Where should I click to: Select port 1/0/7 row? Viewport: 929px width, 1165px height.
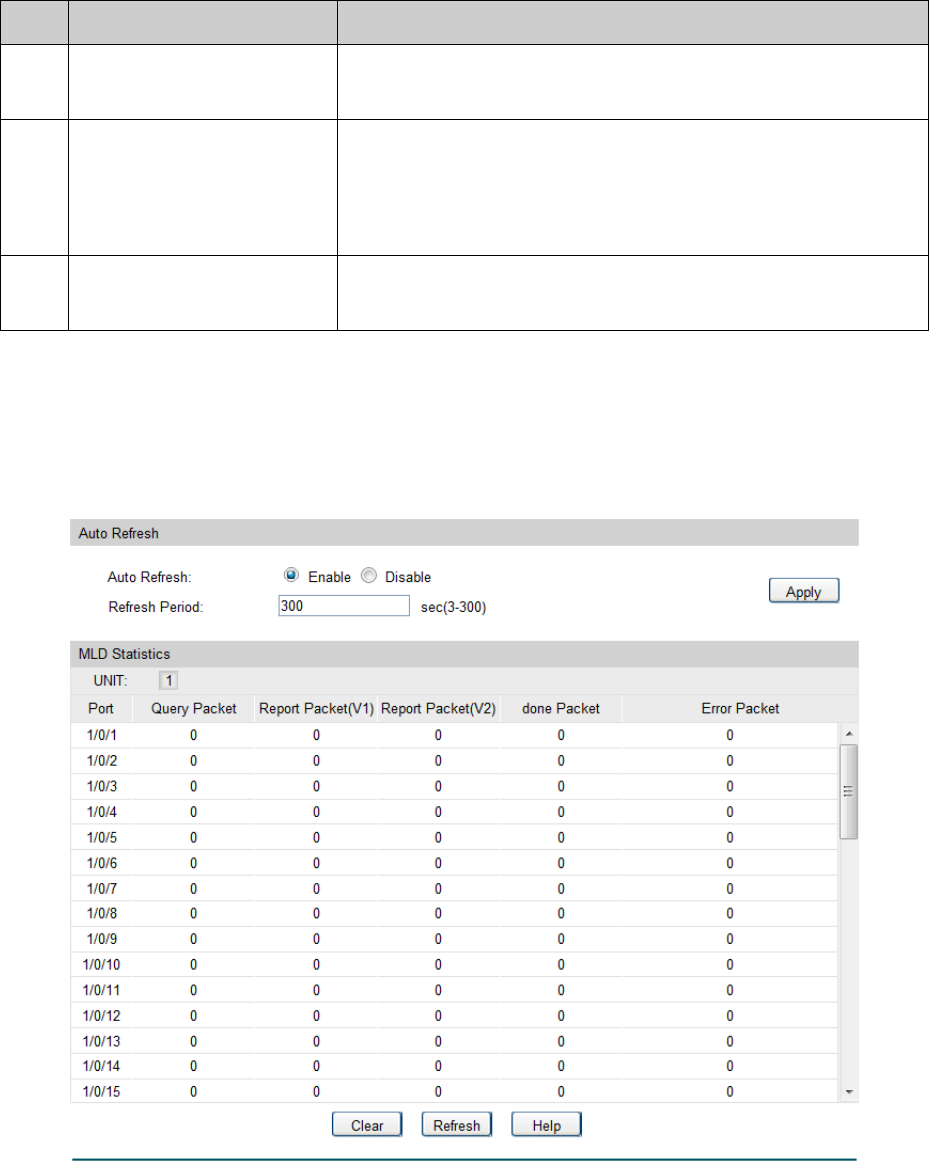pos(455,889)
